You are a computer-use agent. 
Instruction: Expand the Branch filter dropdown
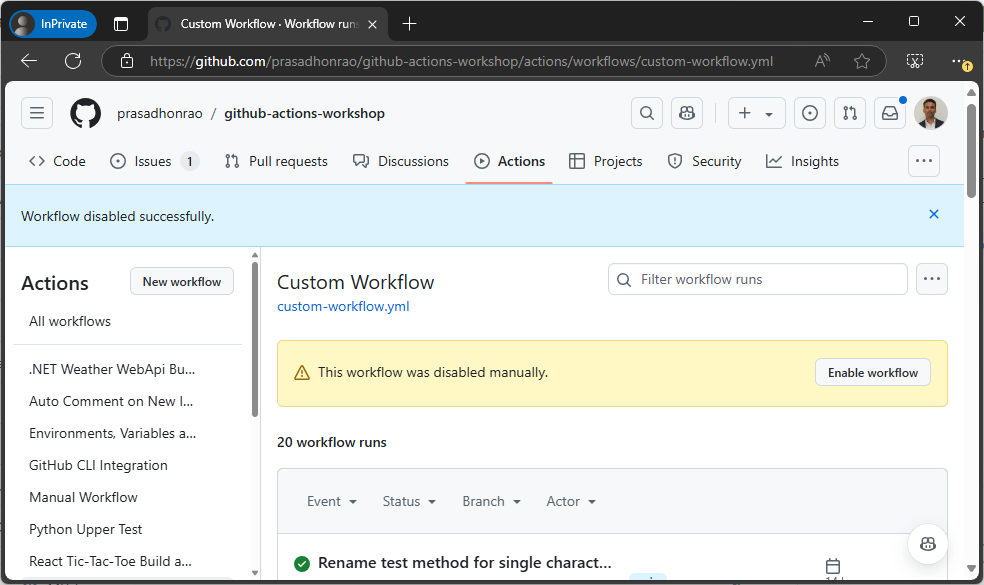tap(492, 502)
